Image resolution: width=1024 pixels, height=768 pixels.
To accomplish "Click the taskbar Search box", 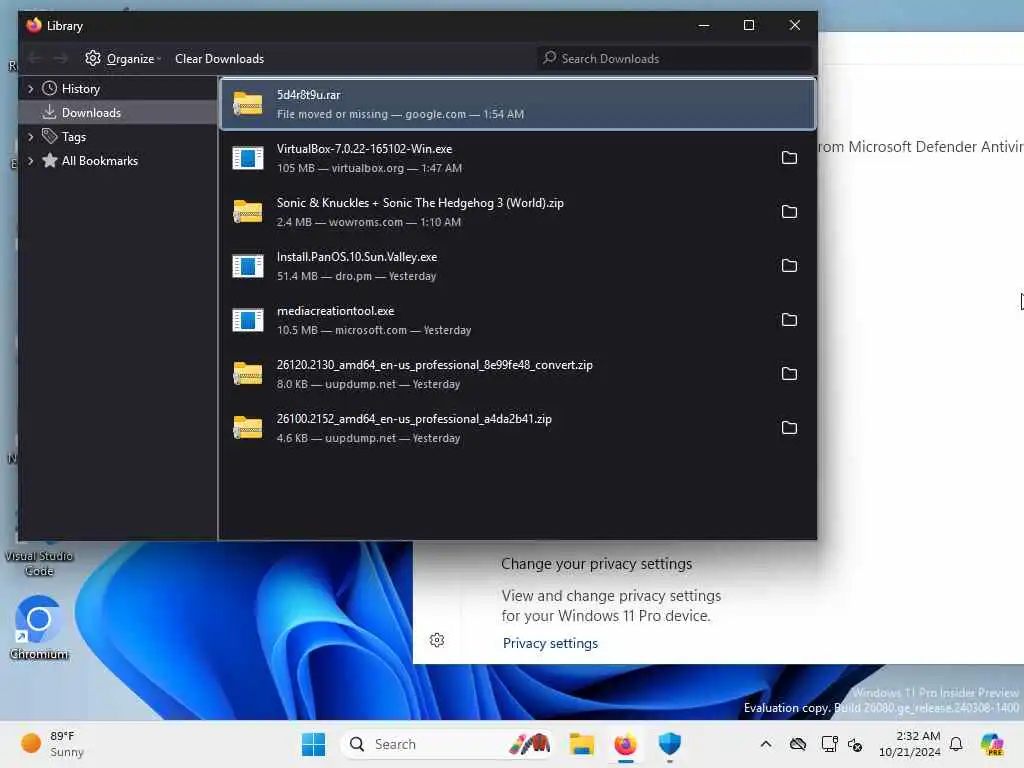I will click(x=447, y=744).
